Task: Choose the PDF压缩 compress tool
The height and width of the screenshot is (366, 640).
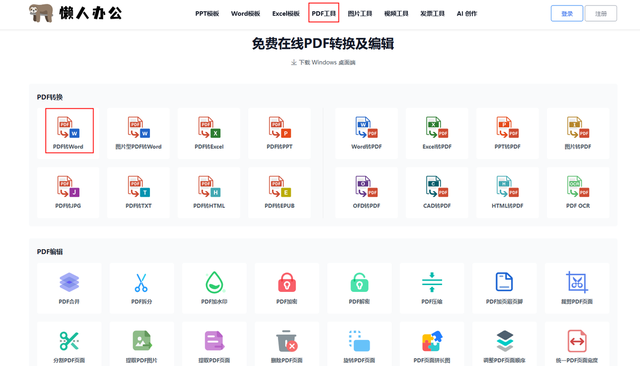Action: point(432,288)
